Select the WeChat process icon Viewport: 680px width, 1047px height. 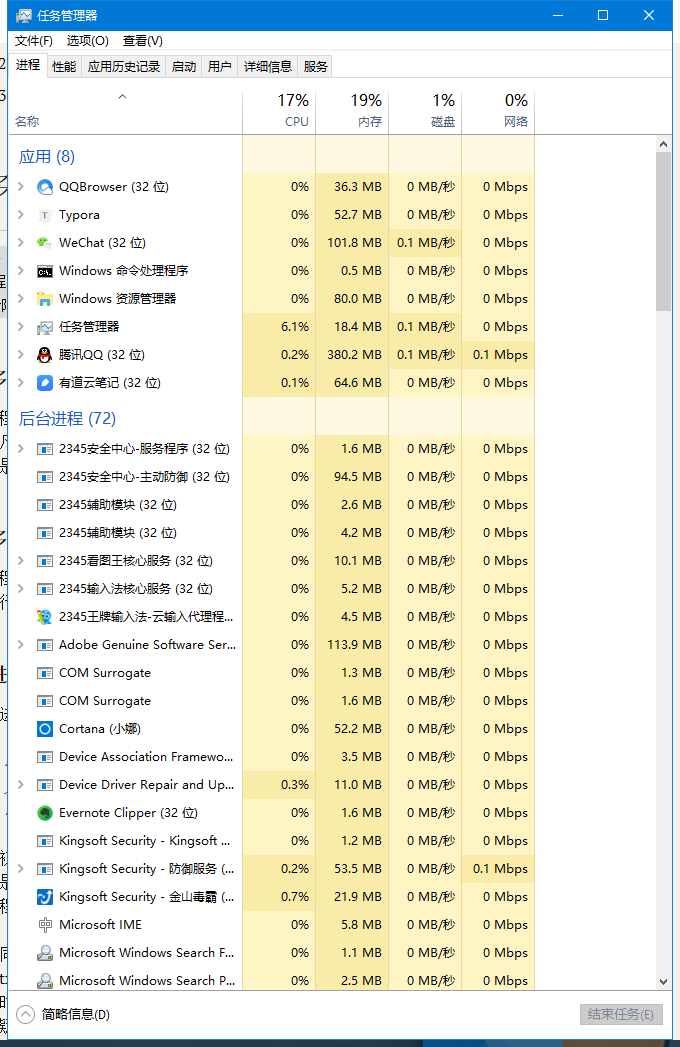pyautogui.click(x=45, y=243)
